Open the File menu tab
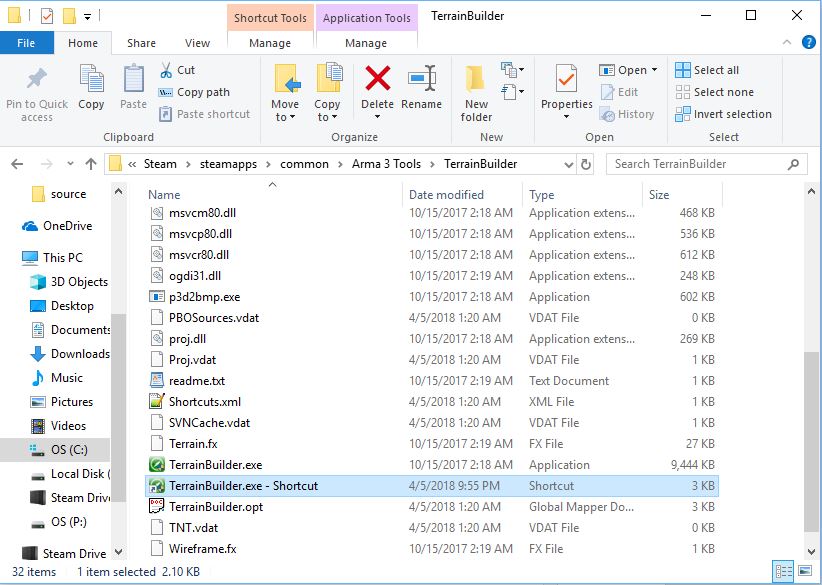The image size is (822, 585). pos(26,43)
